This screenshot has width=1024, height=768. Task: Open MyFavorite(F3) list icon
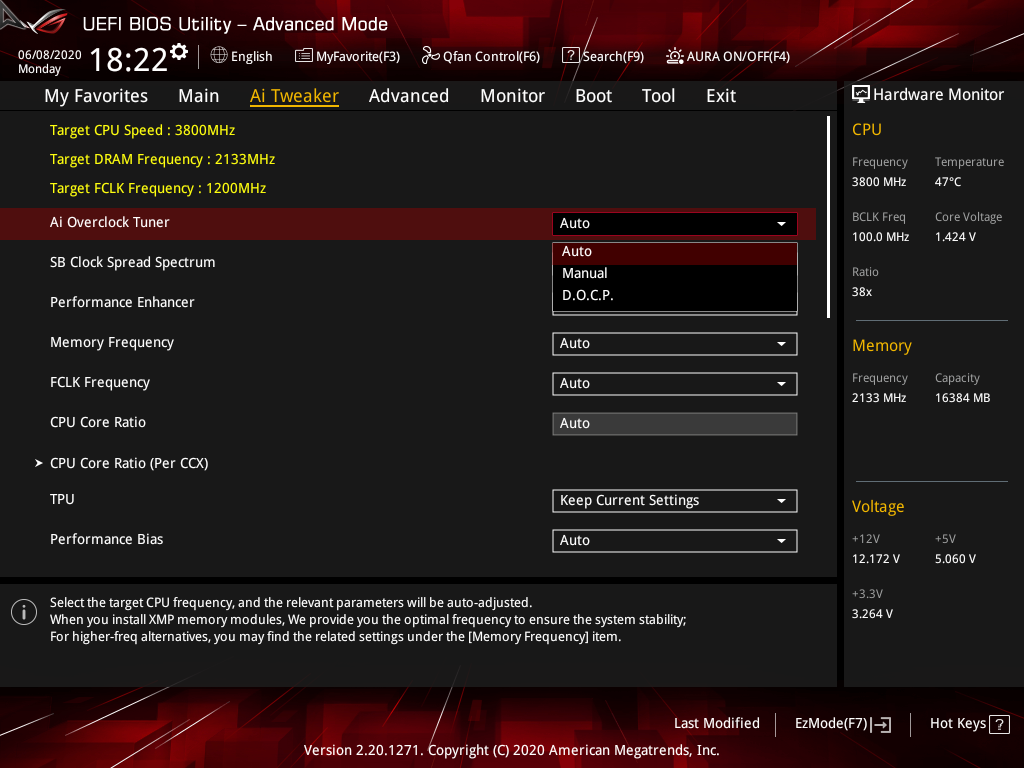tap(304, 56)
